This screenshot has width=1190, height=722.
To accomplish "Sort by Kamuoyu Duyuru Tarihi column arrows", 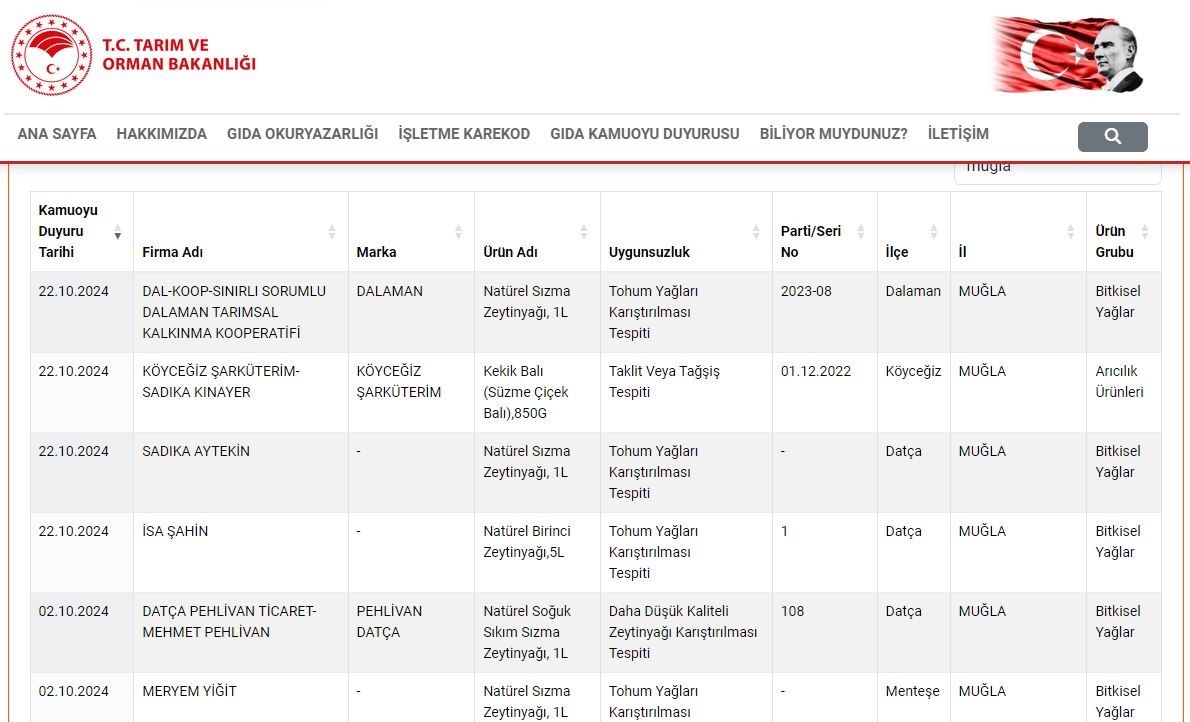I will click(118, 232).
